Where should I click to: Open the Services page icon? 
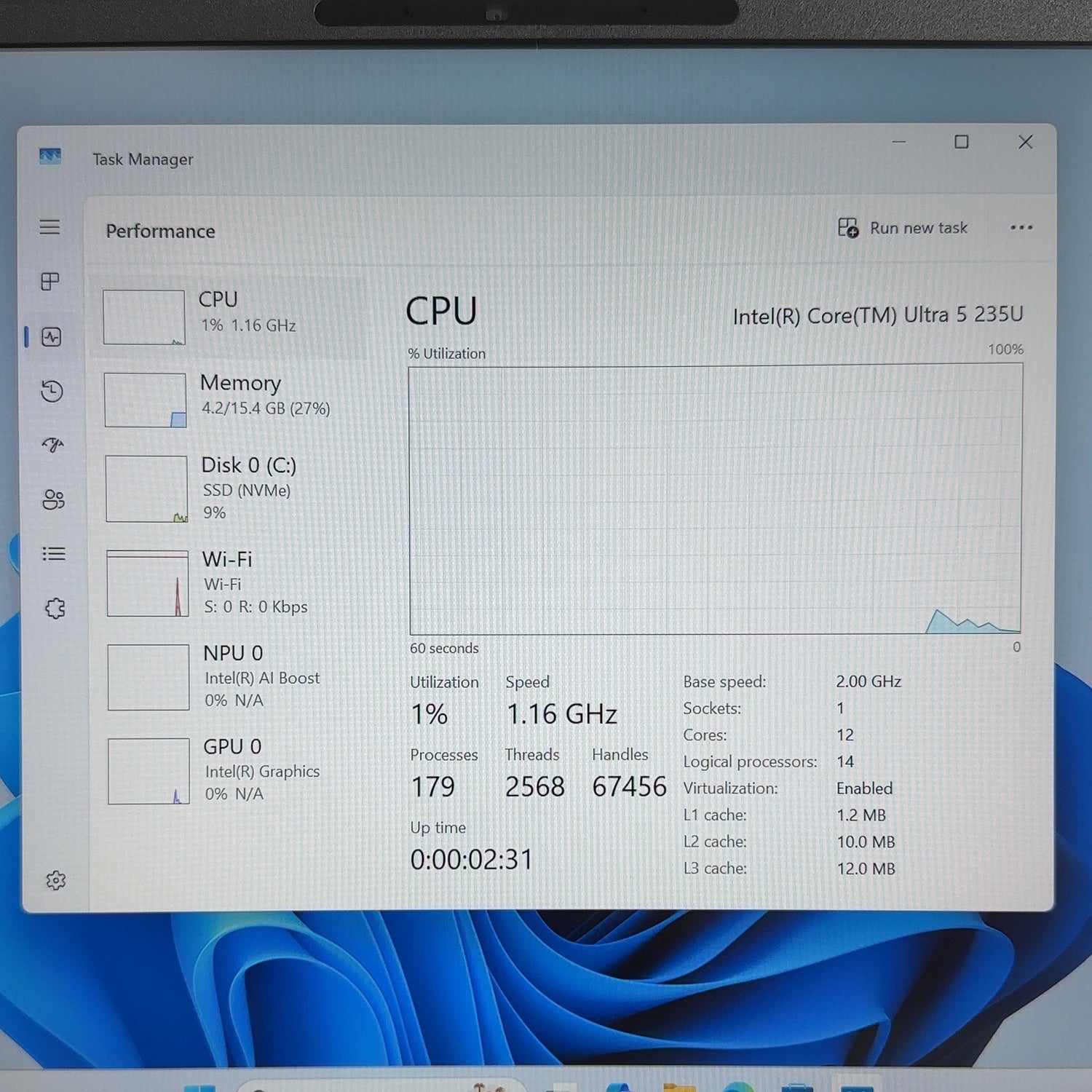click(x=55, y=608)
